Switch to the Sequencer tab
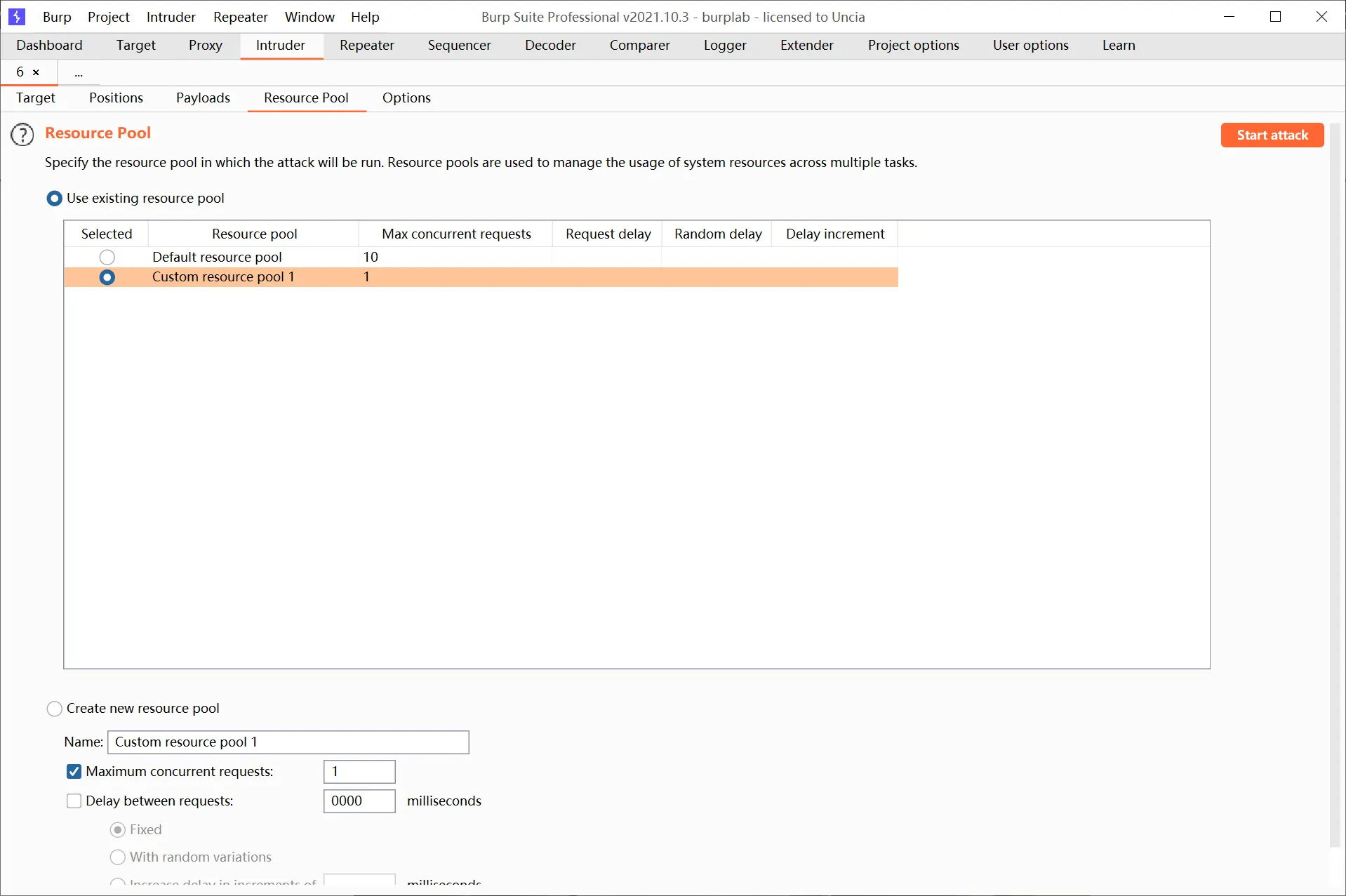Image resolution: width=1346 pixels, height=896 pixels. (460, 46)
